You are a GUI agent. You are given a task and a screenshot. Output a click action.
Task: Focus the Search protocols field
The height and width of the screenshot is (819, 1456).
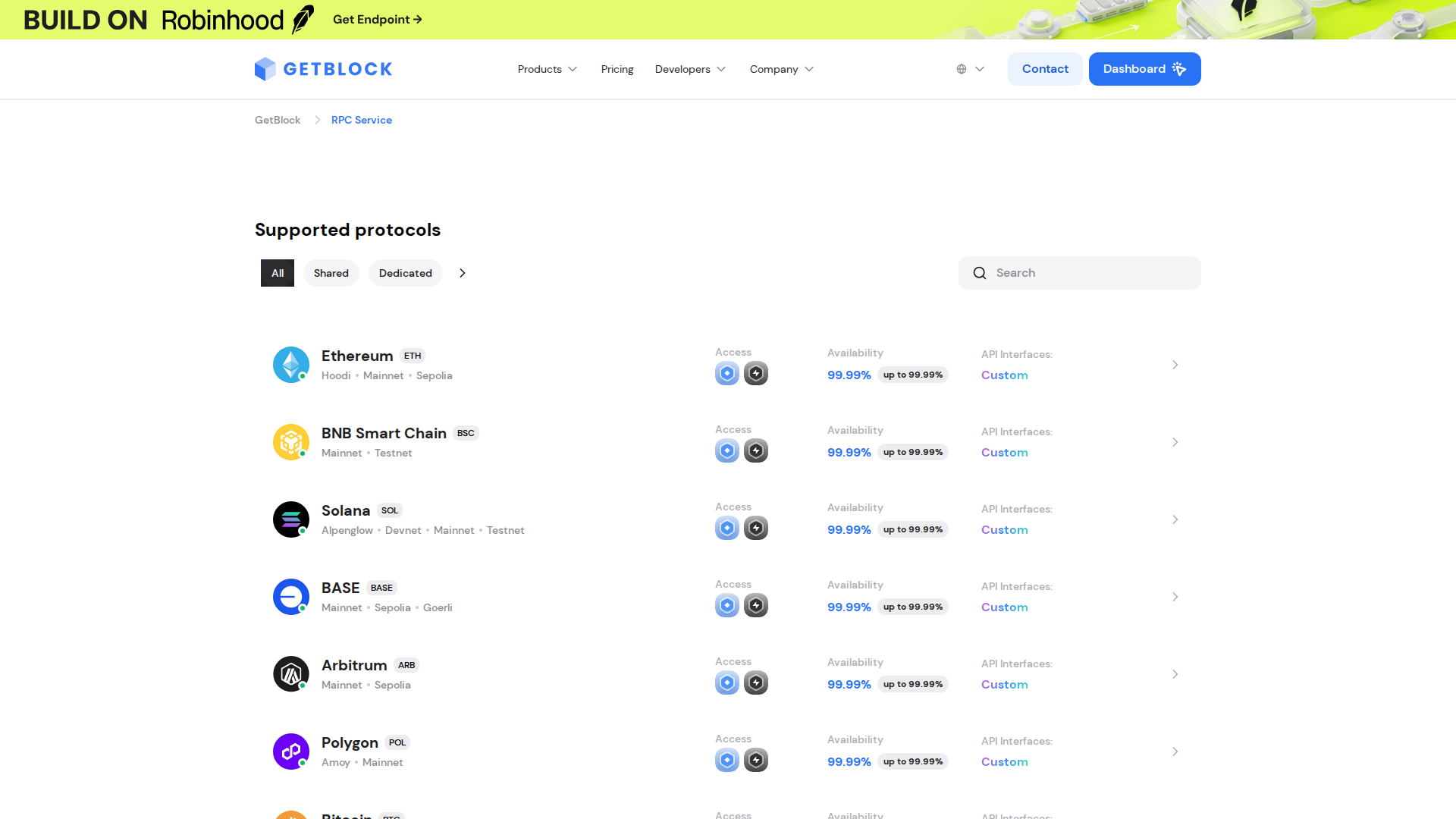tap(1080, 273)
